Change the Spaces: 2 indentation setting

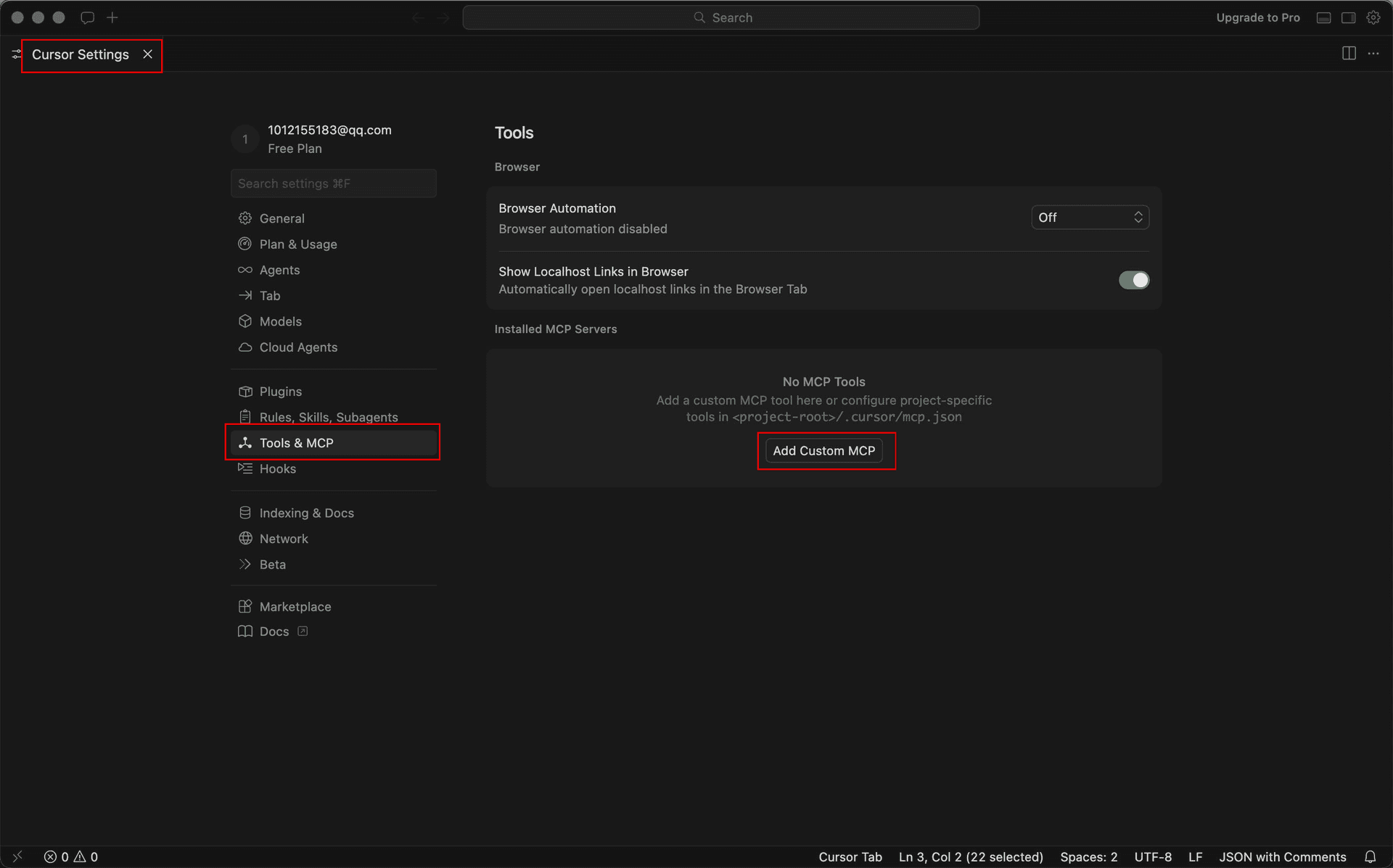point(1088,856)
